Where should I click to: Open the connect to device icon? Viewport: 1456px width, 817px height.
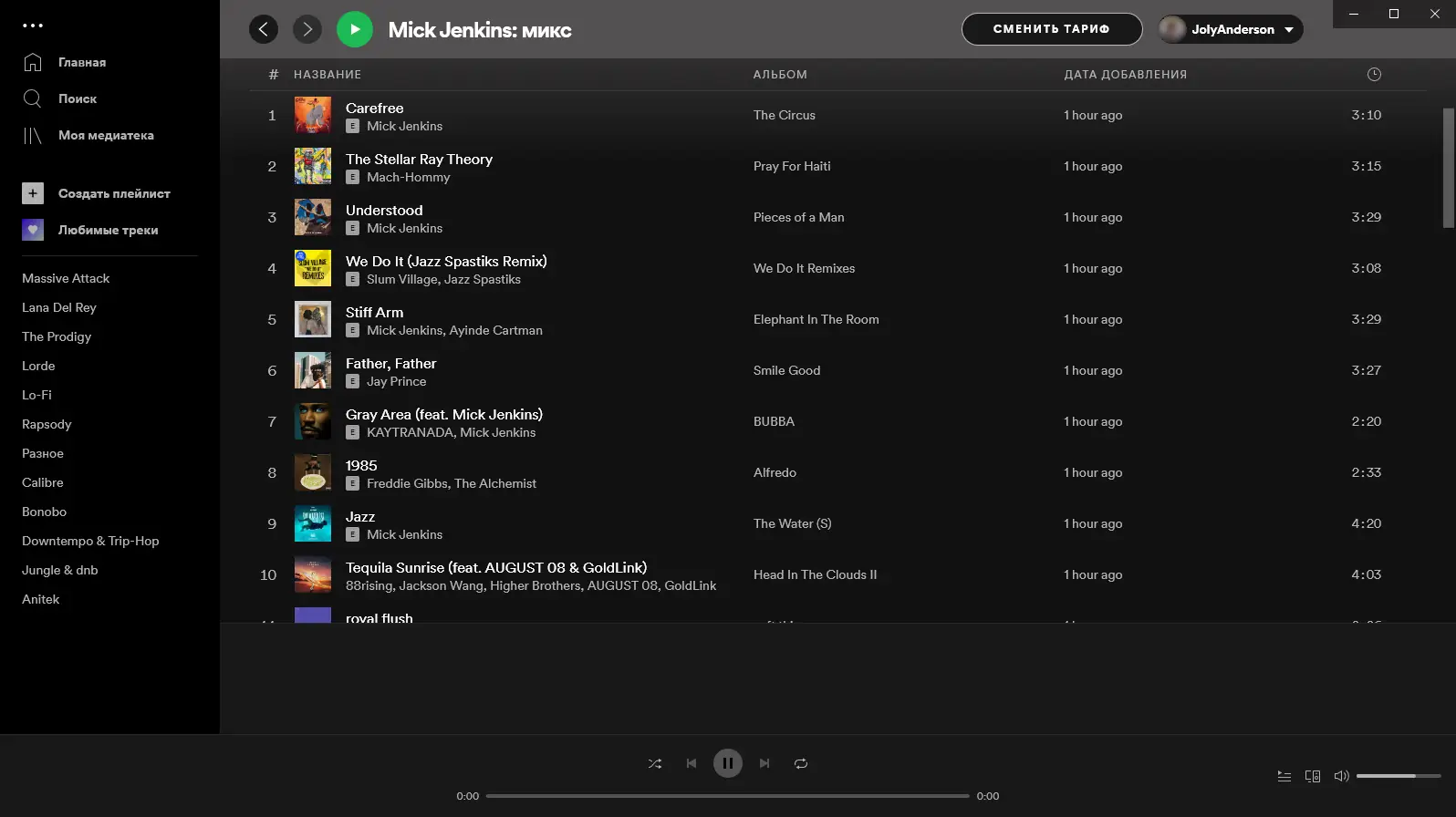point(1313,776)
